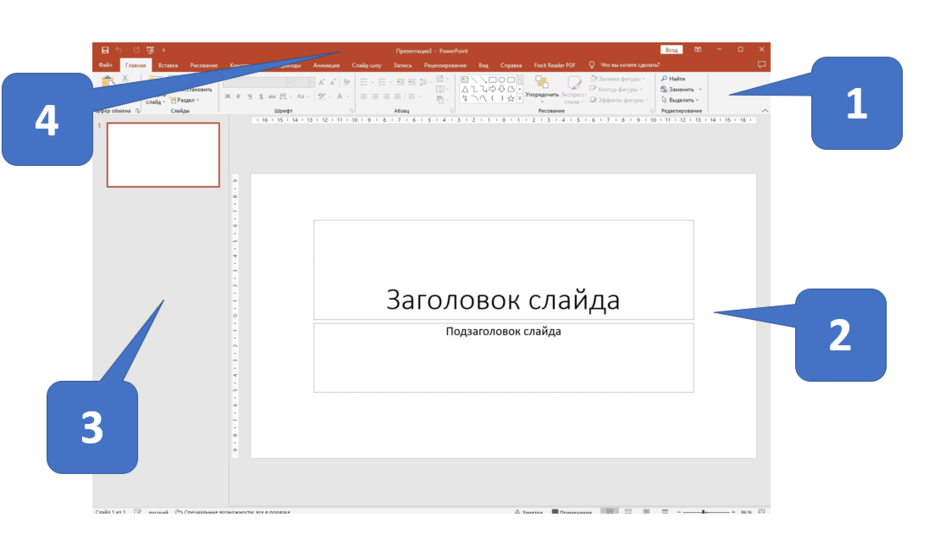
Task: Align text left in Абзац group
Action: pos(364,97)
